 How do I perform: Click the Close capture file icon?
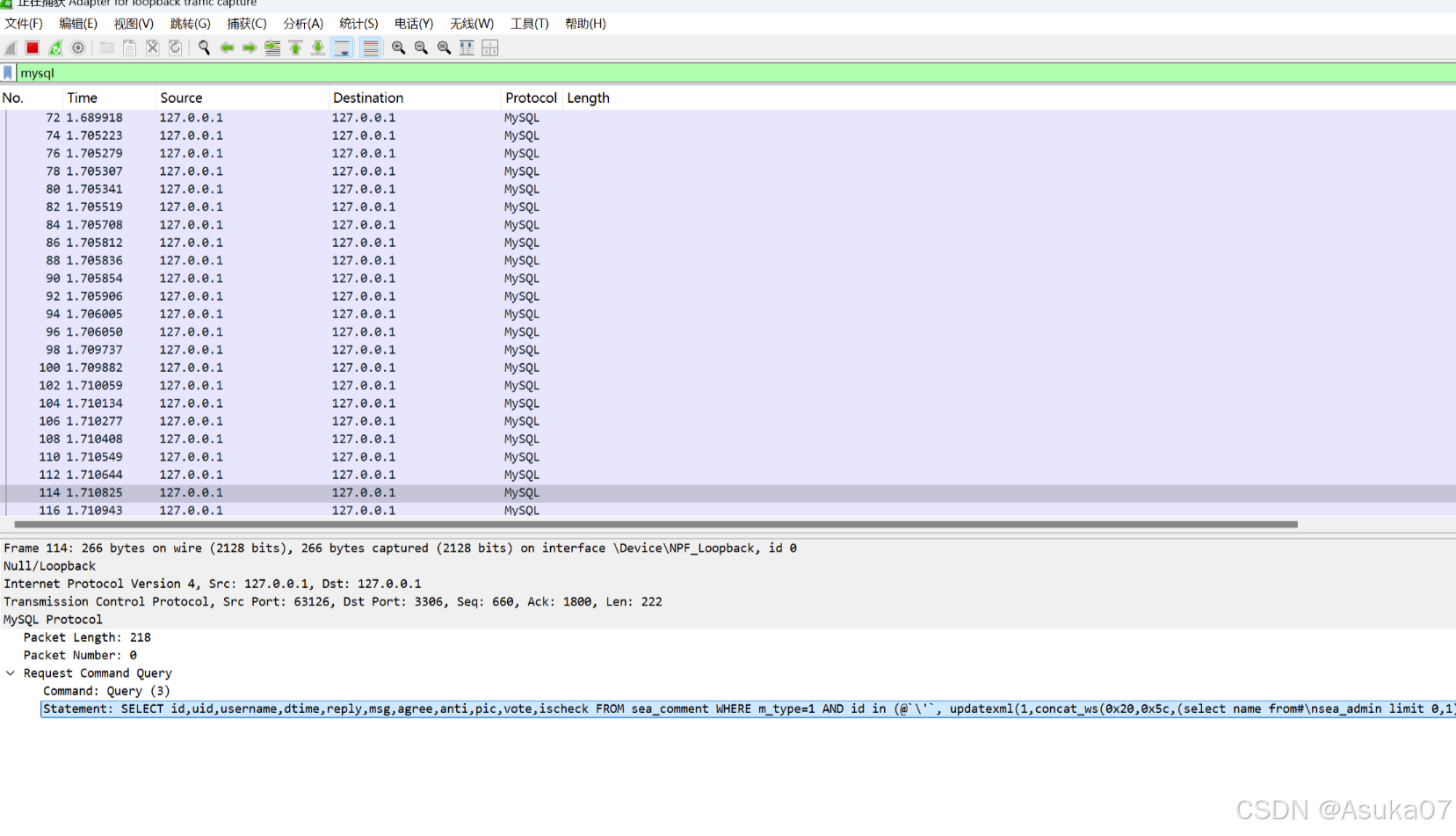pos(152,47)
